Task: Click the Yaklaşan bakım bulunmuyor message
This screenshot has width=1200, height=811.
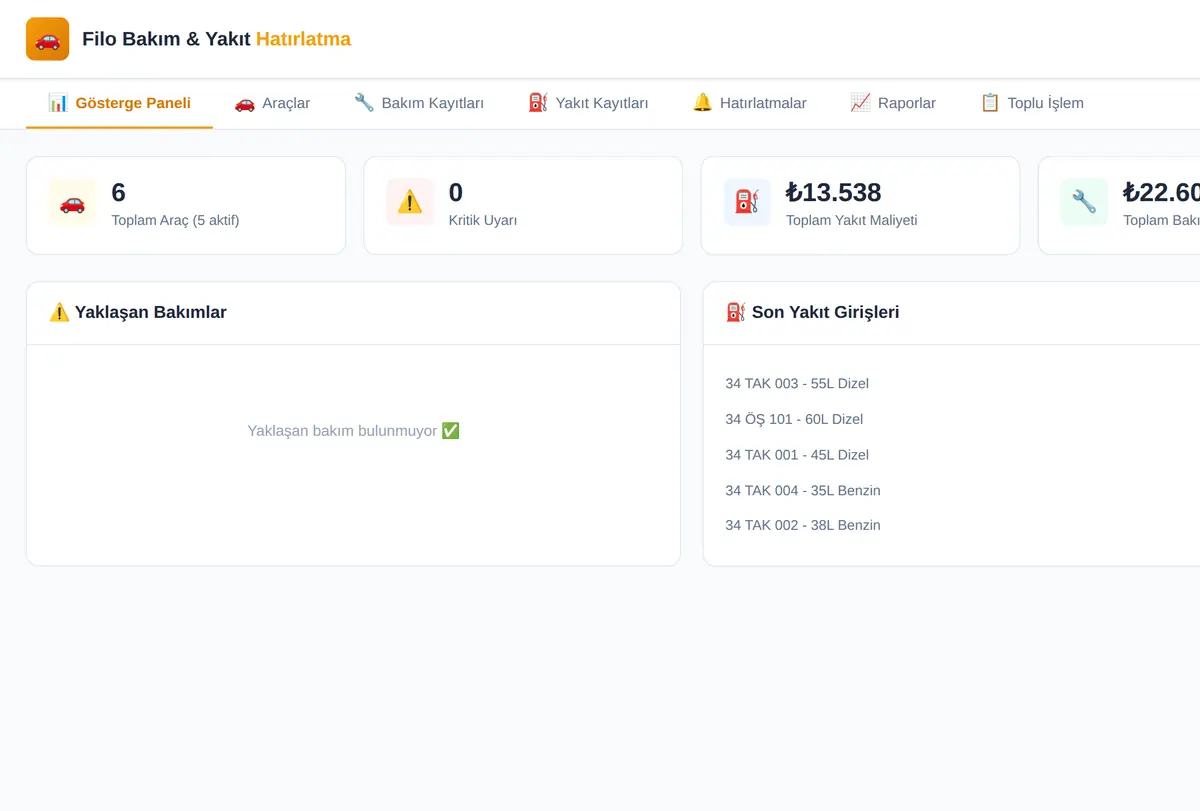Action: point(354,431)
